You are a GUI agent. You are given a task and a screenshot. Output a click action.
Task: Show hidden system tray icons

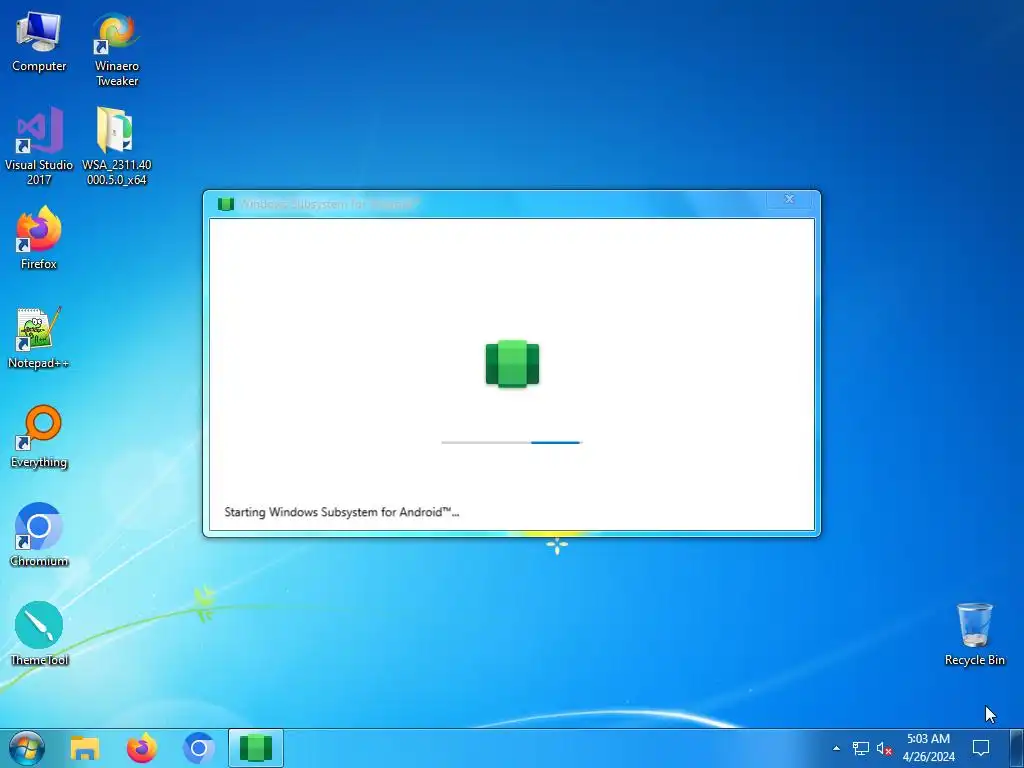[836, 748]
